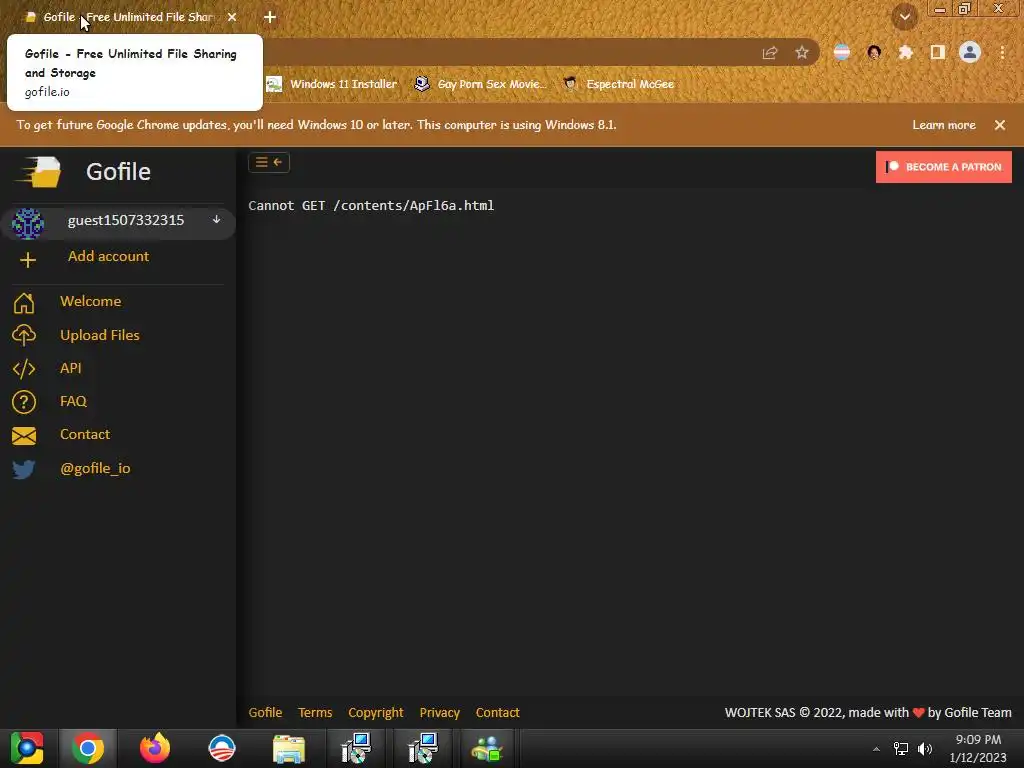Open Windows 11 Installer bookmark
Viewport: 1024px width, 768px height.
[x=332, y=84]
